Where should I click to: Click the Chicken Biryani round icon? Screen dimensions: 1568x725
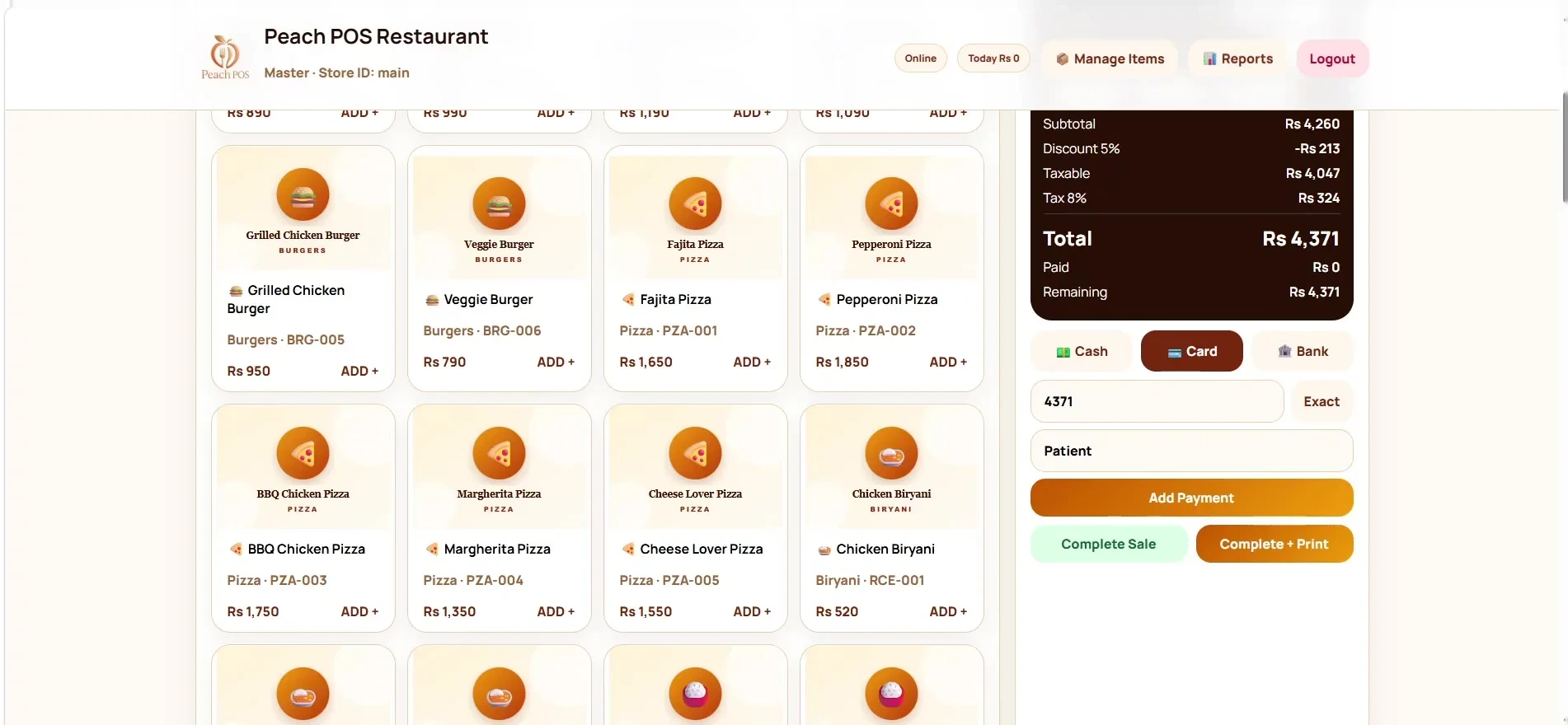point(891,453)
